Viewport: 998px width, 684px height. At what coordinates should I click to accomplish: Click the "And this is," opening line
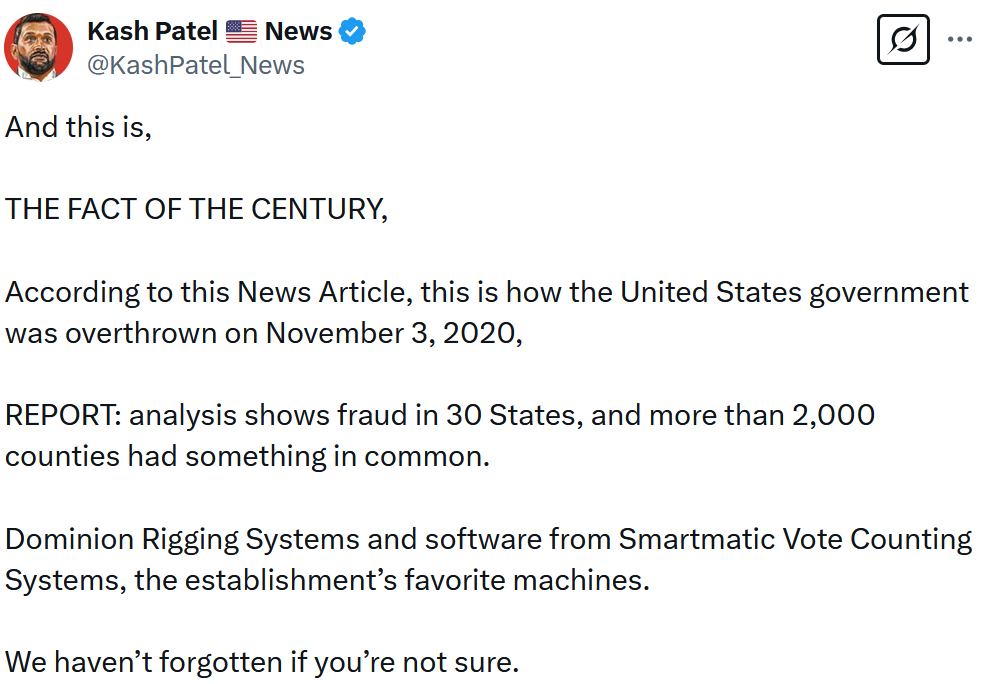[78, 127]
